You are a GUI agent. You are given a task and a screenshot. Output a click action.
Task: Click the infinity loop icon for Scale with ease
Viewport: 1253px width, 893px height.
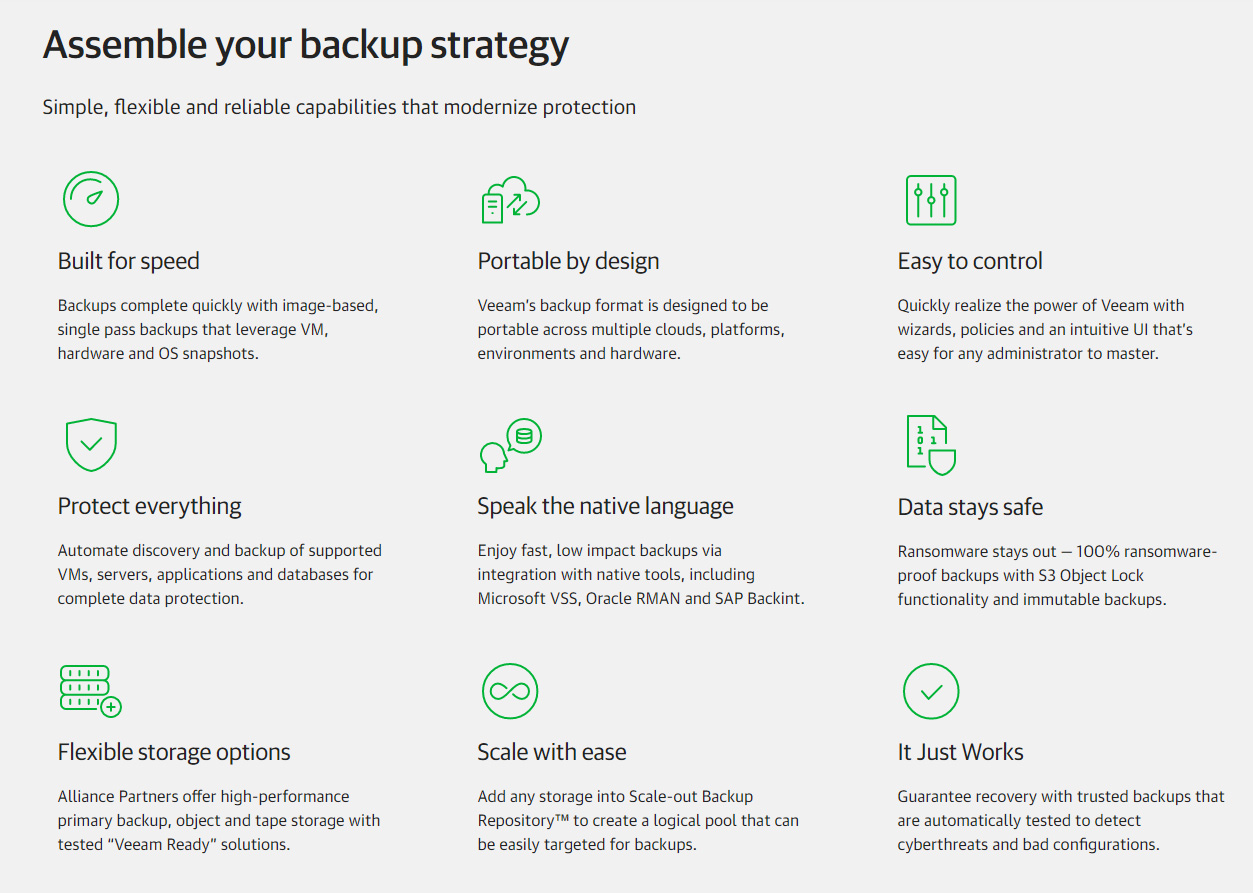[510, 691]
